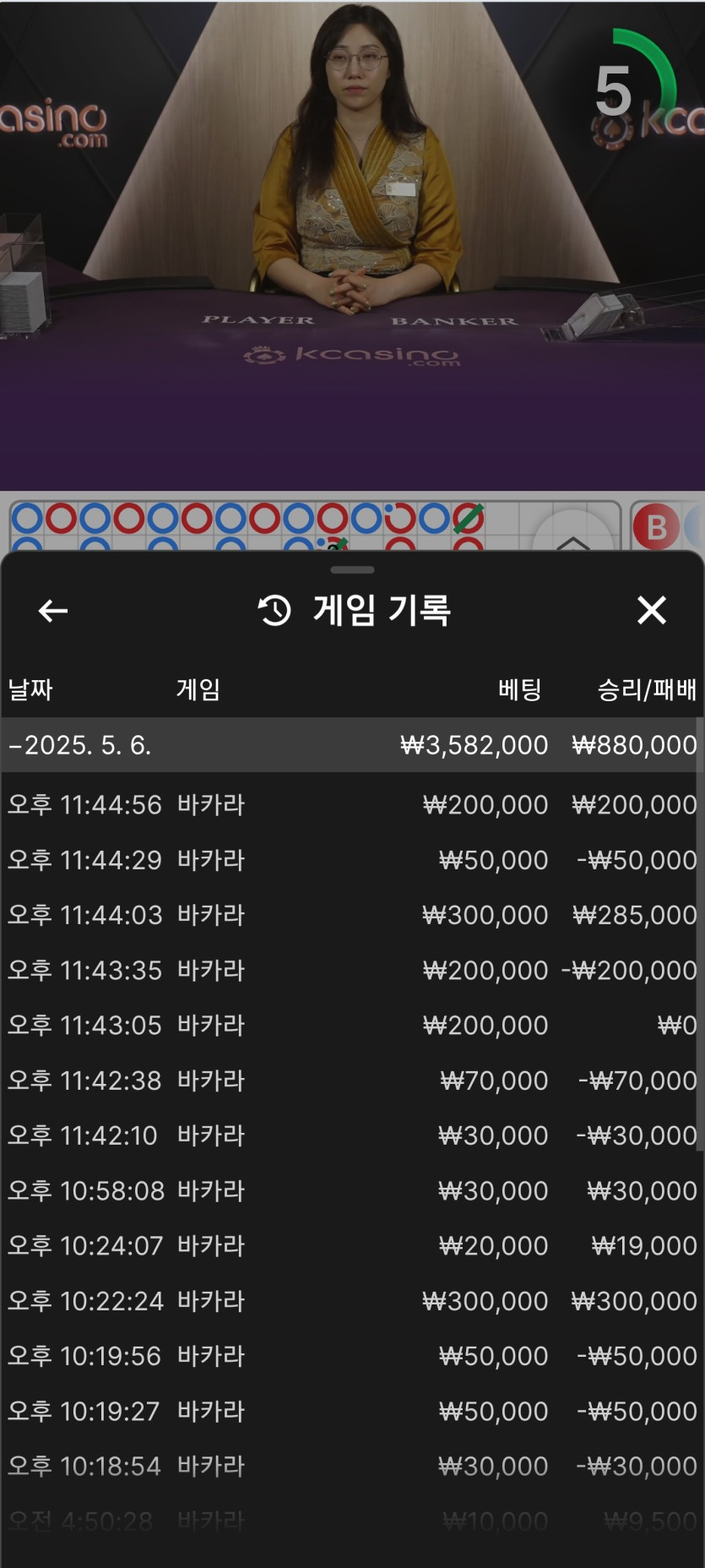Open the 오후 10:22:24 game record
The width and height of the screenshot is (705, 1568).
coord(352,1301)
